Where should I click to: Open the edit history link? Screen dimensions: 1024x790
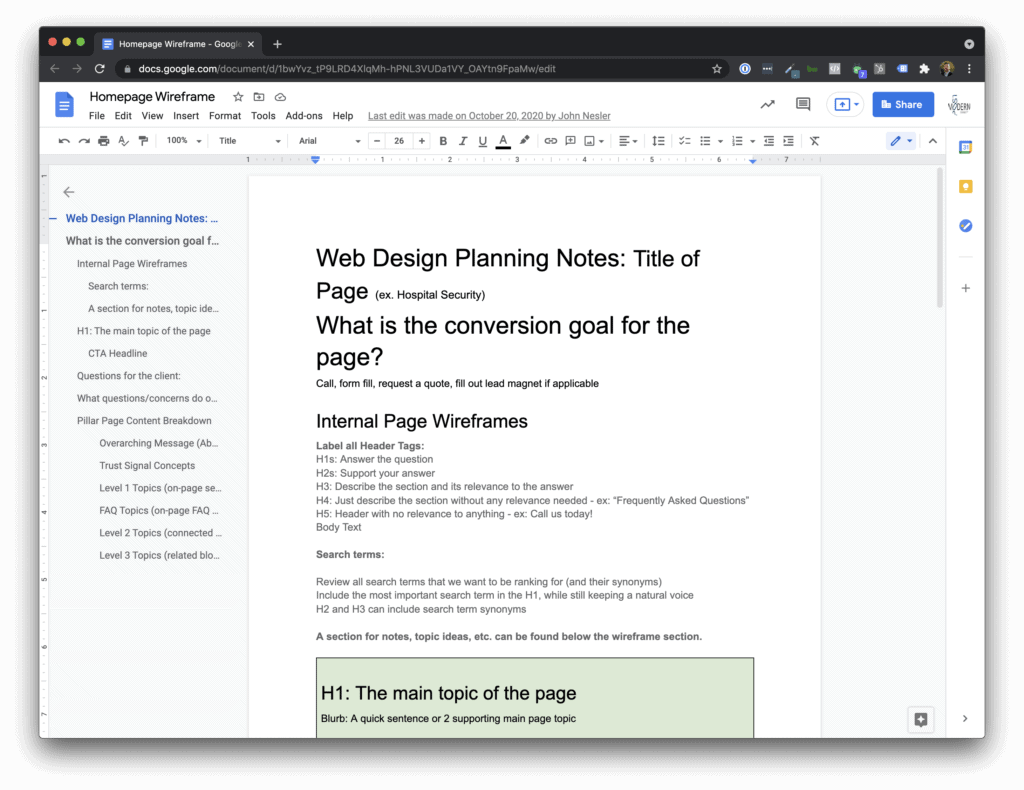click(x=488, y=115)
